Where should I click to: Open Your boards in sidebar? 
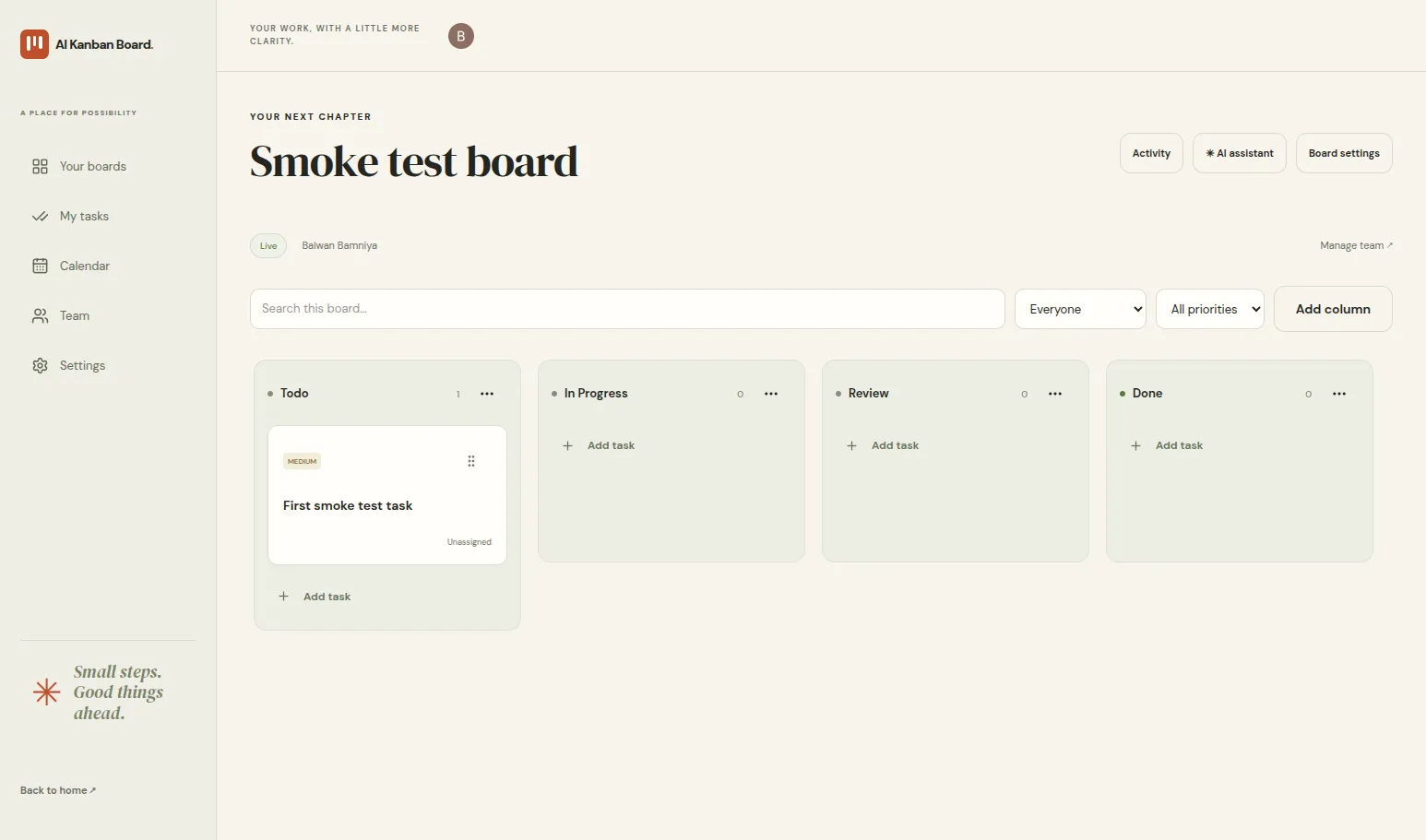pos(92,166)
